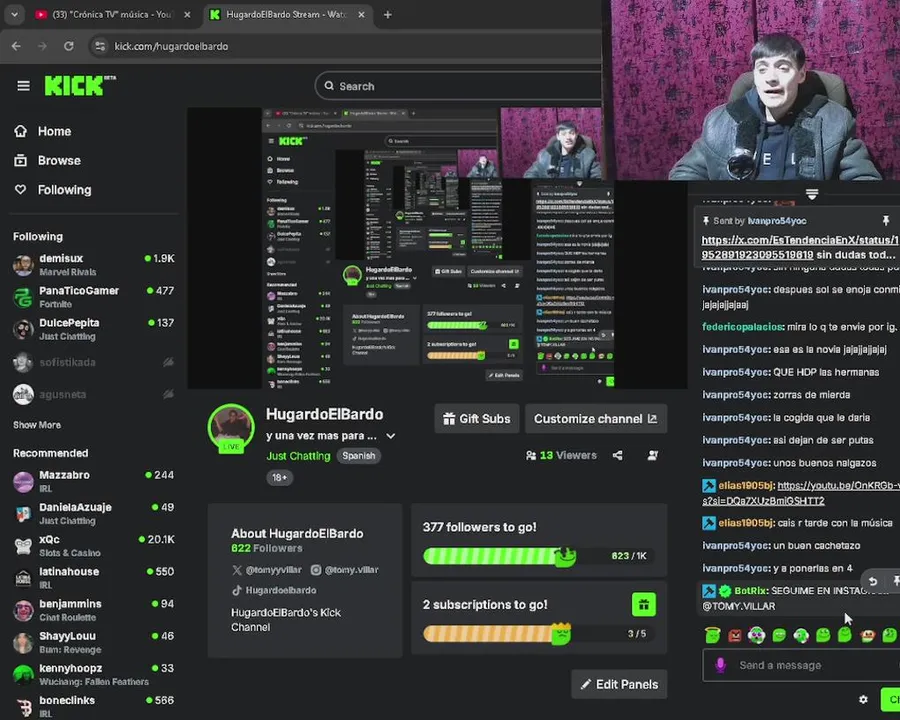Open the pinned x.com link
The width and height of the screenshot is (900, 720).
click(800, 247)
